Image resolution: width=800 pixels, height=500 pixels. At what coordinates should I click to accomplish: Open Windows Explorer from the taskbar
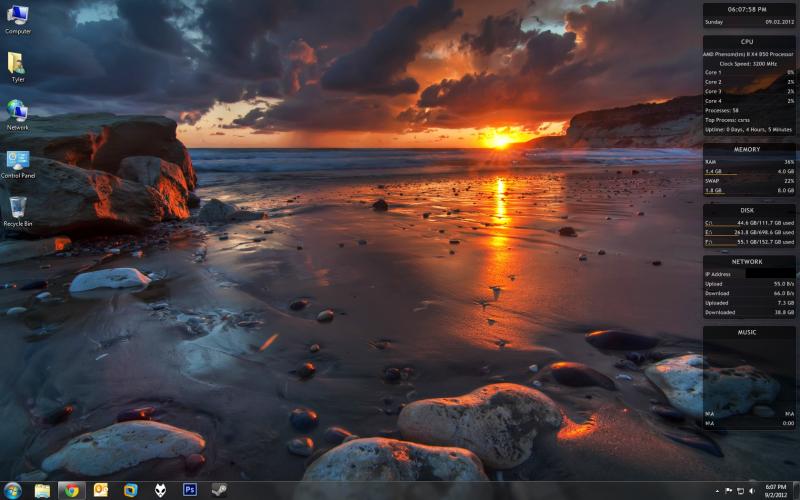tap(42, 490)
